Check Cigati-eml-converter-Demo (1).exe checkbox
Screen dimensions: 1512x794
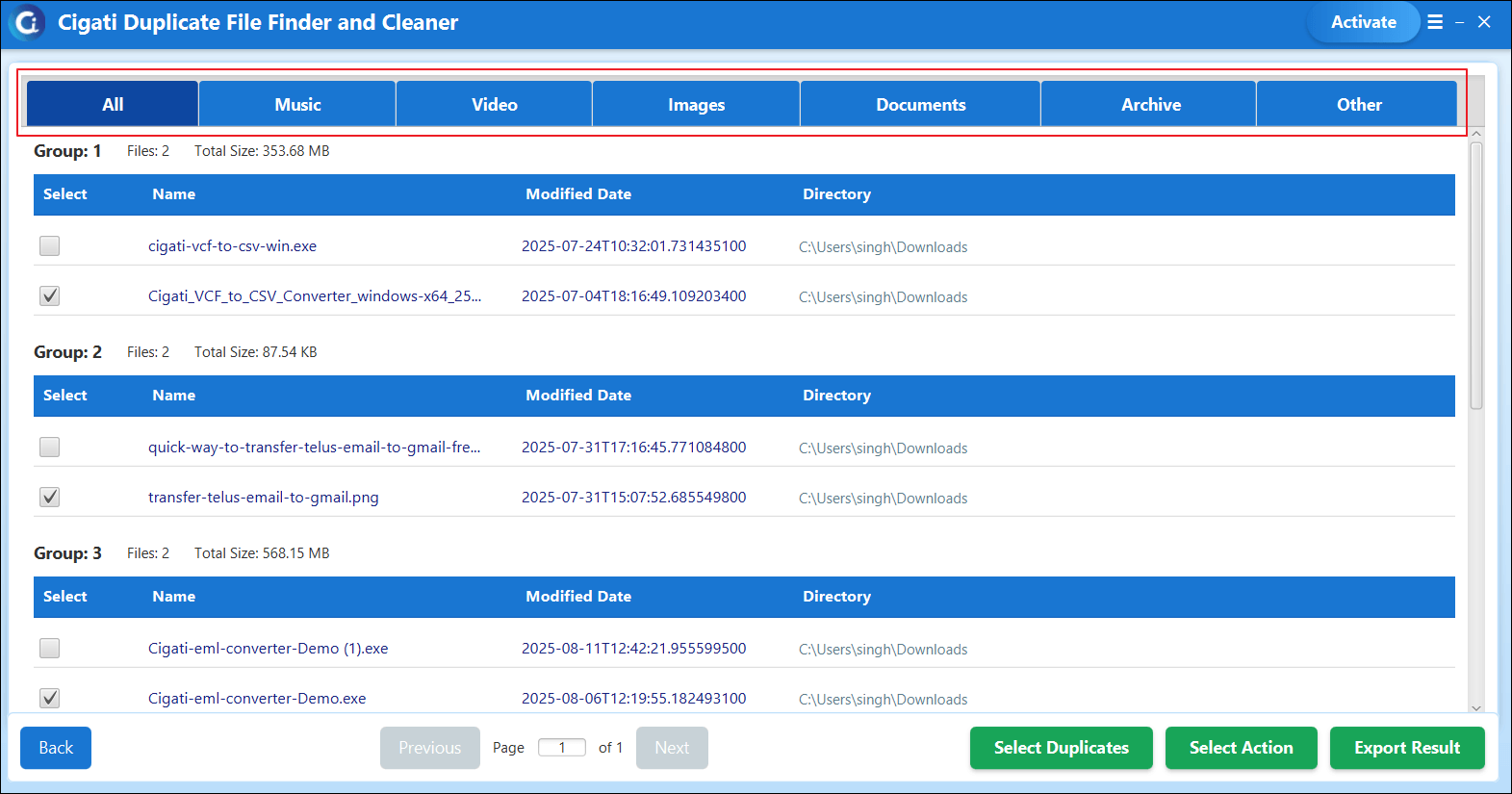[x=50, y=649]
